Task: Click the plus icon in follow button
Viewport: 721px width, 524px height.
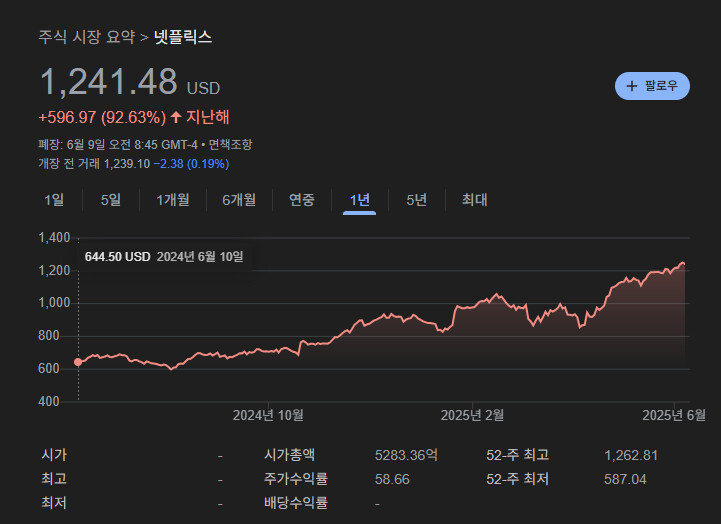Action: (632, 86)
